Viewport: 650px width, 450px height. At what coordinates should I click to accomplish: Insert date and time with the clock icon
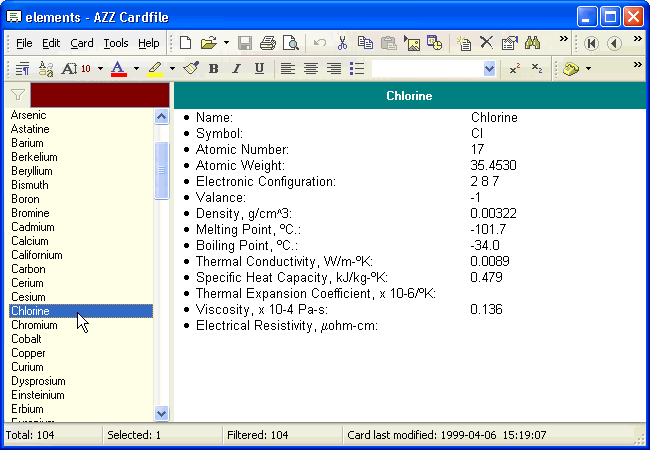point(434,43)
